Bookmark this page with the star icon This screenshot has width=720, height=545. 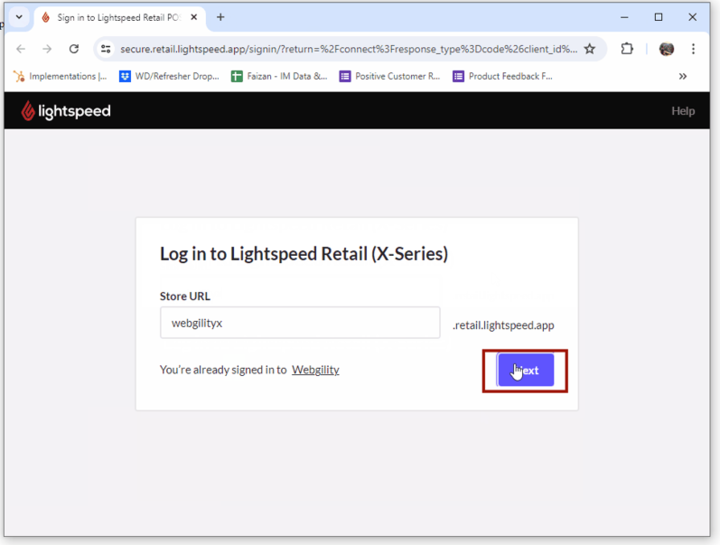(590, 49)
